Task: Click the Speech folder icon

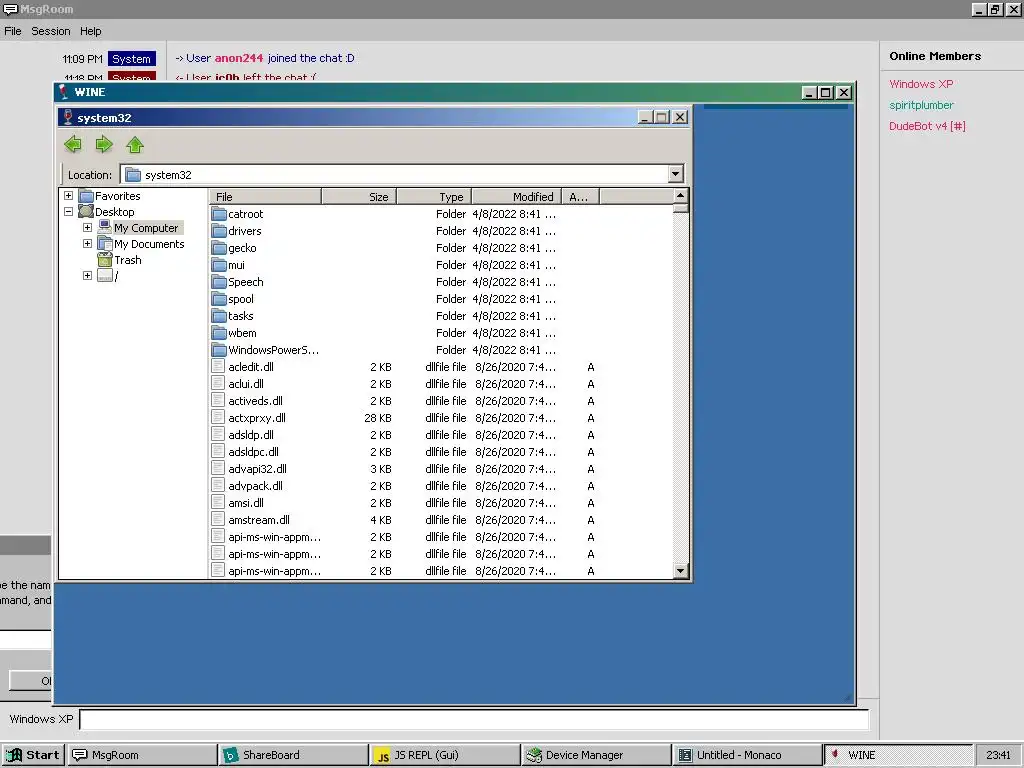Action: (x=219, y=281)
